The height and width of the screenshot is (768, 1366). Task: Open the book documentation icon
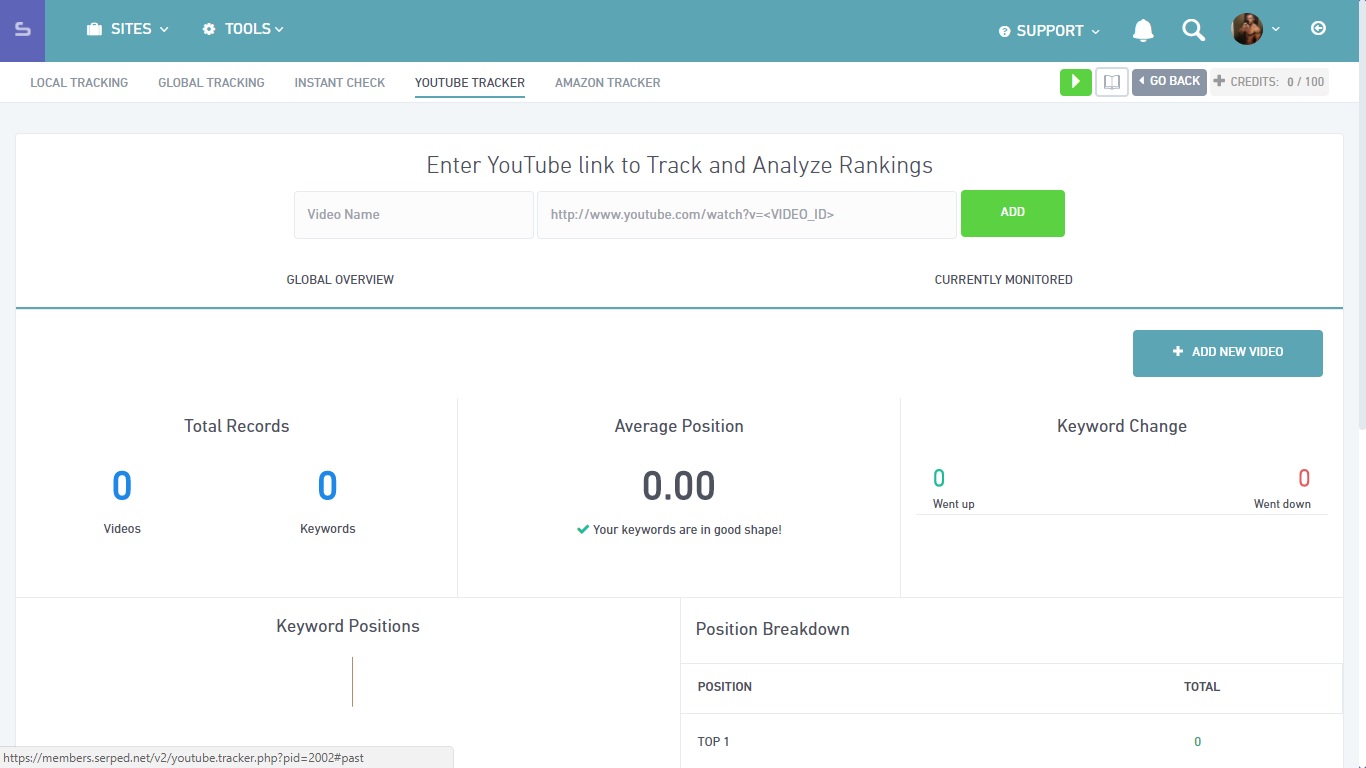point(1112,82)
